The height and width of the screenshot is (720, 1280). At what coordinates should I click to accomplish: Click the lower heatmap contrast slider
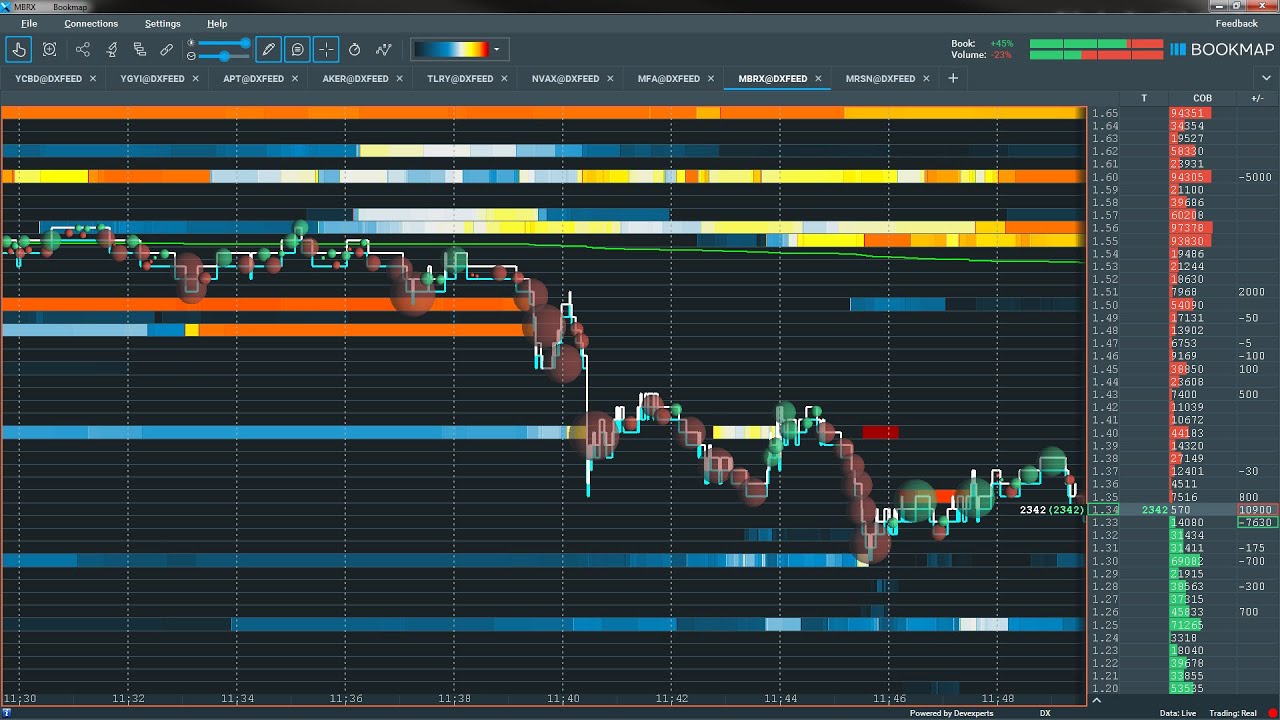(x=224, y=56)
